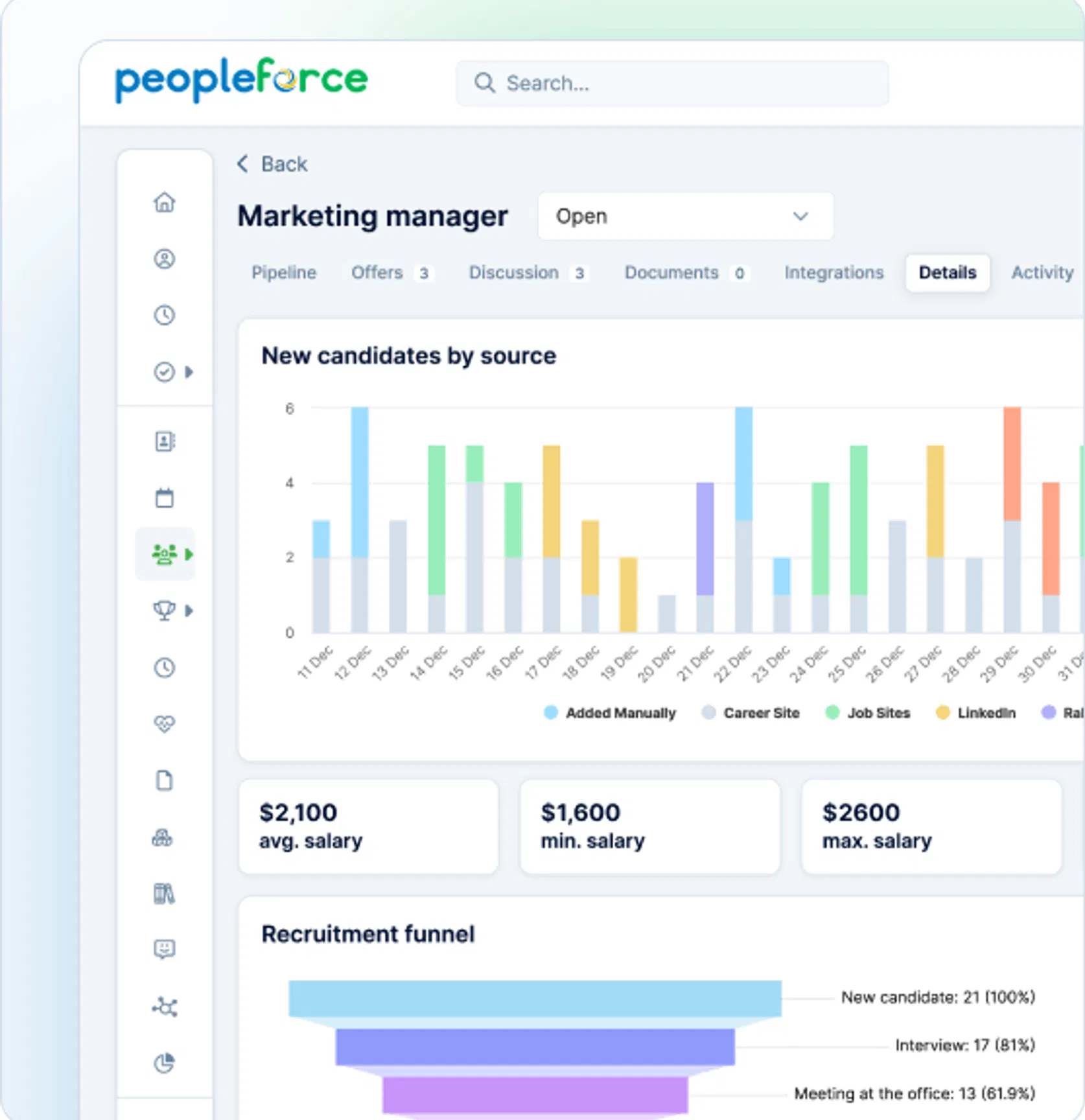
Task: Open the checkmark tasks icon in sidebar
Action: [x=165, y=372]
